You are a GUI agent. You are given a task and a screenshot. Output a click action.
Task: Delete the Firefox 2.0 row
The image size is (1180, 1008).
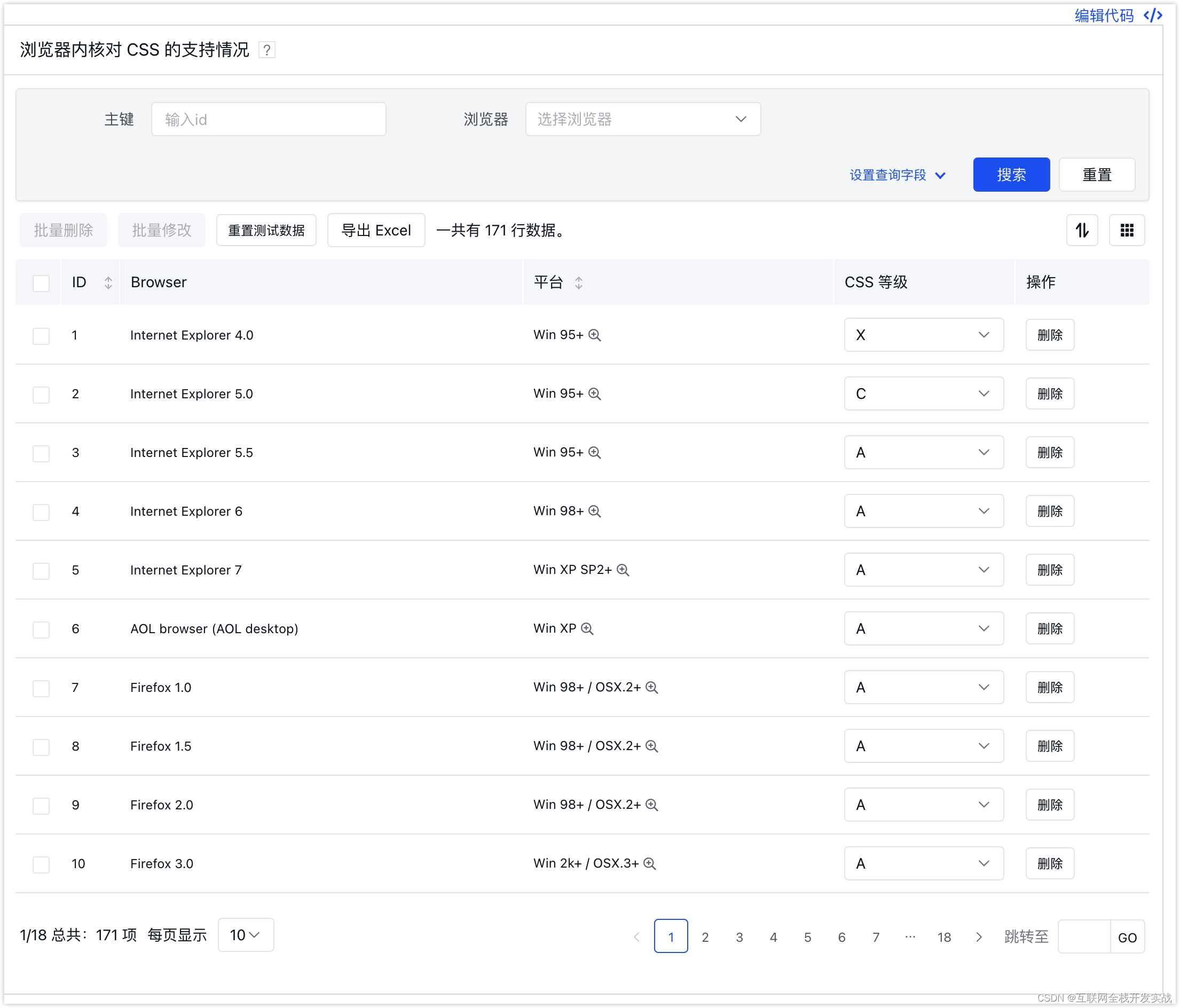(x=1050, y=805)
